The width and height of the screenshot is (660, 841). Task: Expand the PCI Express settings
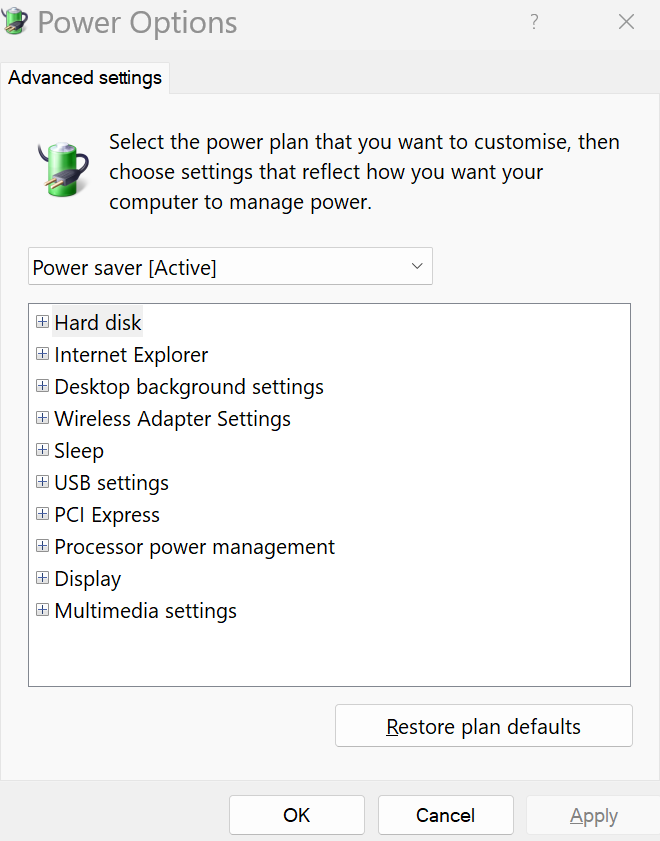[42, 514]
